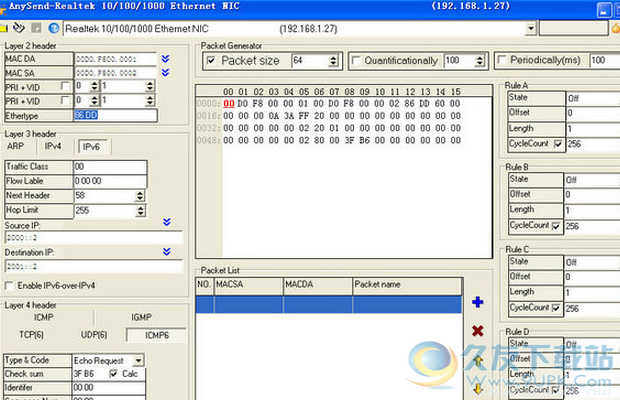Viewport: 620px width, 400px height.
Task: Expand Source IP options double-chevron
Action: (x=167, y=222)
